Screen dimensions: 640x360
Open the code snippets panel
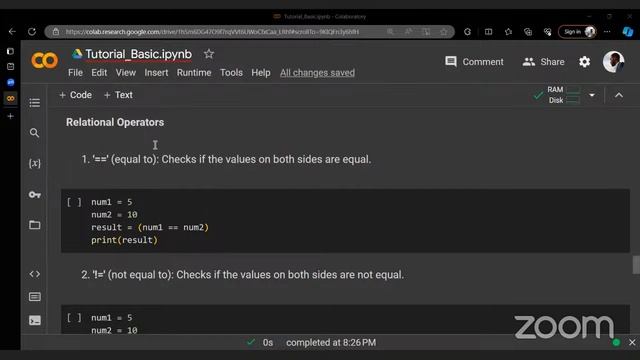click(x=35, y=274)
